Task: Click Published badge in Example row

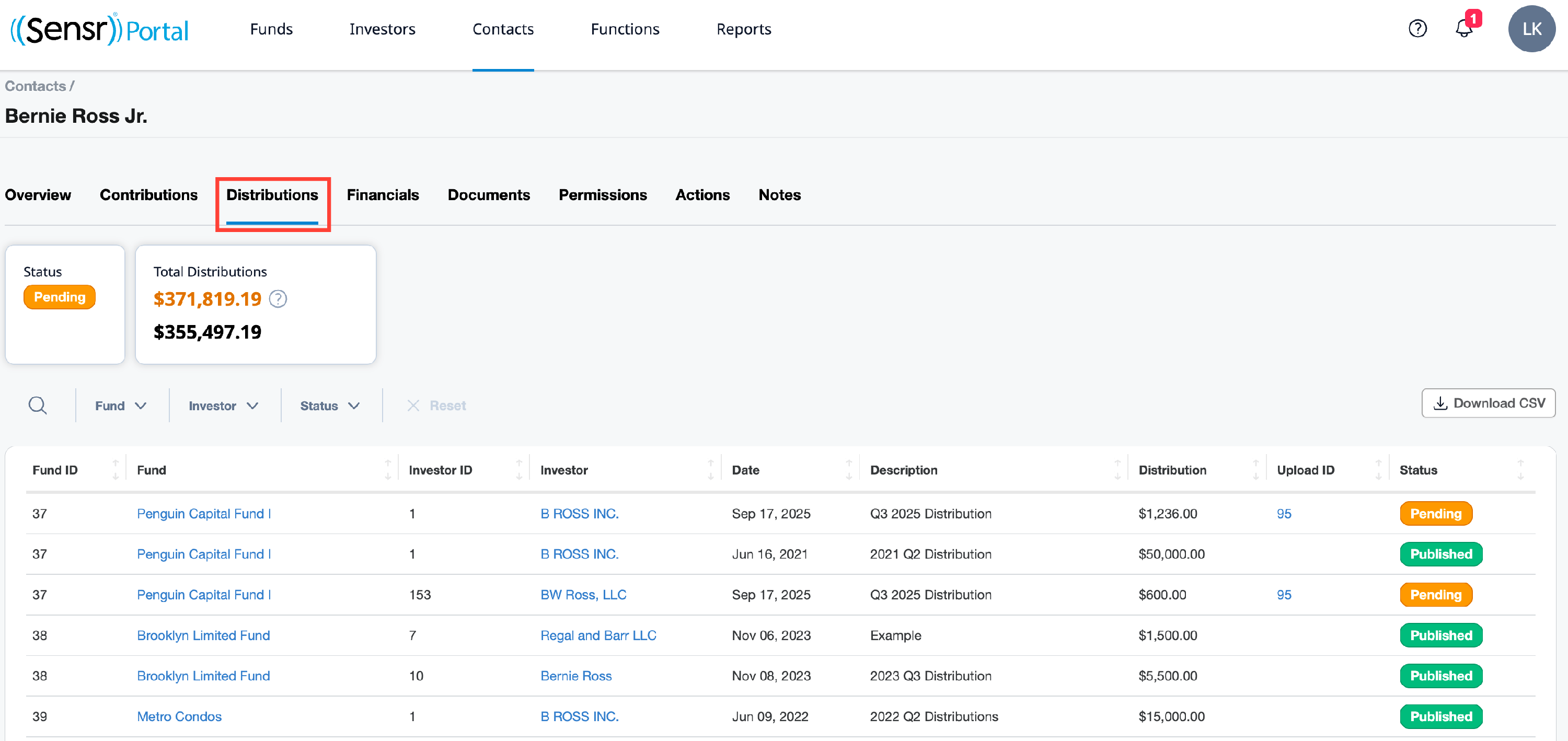Action: 1441,636
